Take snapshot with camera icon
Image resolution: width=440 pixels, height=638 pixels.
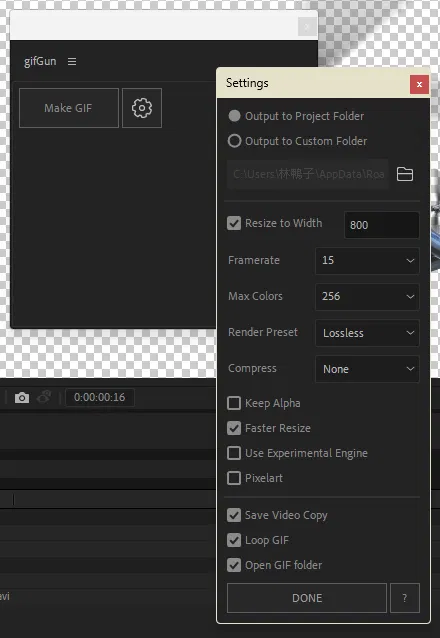pyautogui.click(x=22, y=398)
